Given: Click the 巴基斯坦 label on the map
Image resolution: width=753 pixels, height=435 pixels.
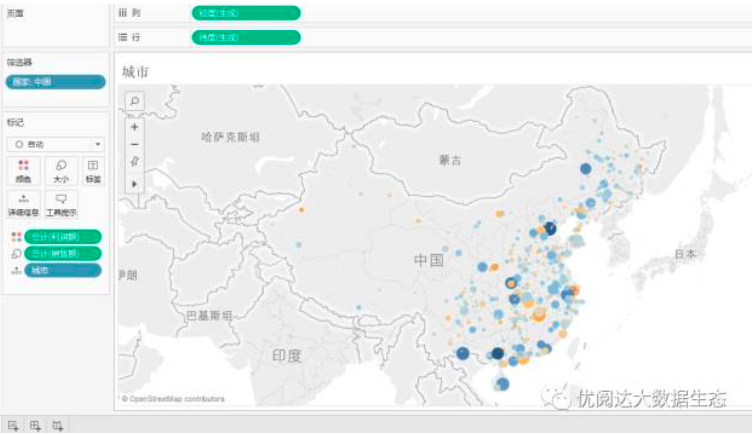Looking at the screenshot, I should click(x=209, y=315).
